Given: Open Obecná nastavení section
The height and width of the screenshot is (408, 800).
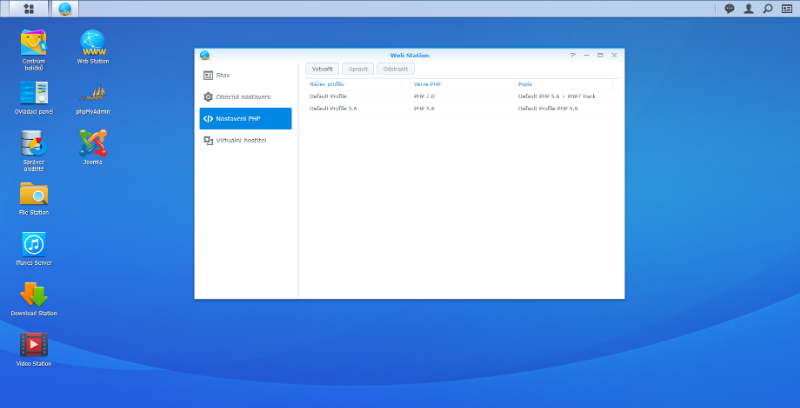Looking at the screenshot, I should tap(245, 97).
